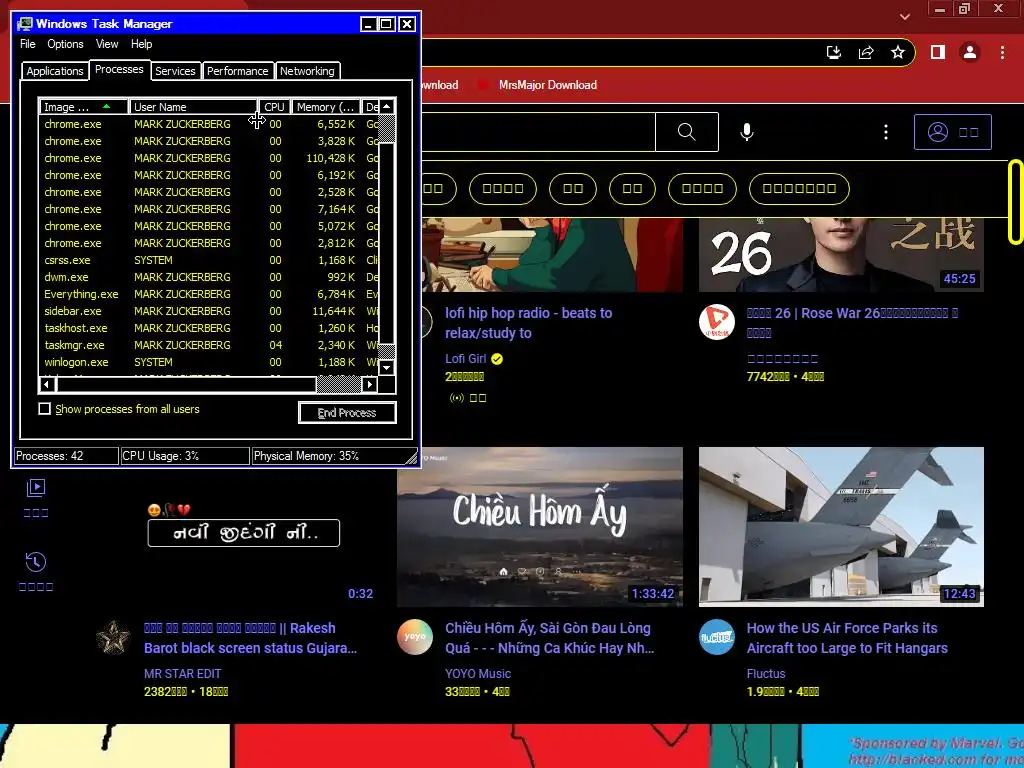Open the Lofi Girl channel link
Image resolution: width=1024 pixels, height=768 pixels.
tap(466, 359)
